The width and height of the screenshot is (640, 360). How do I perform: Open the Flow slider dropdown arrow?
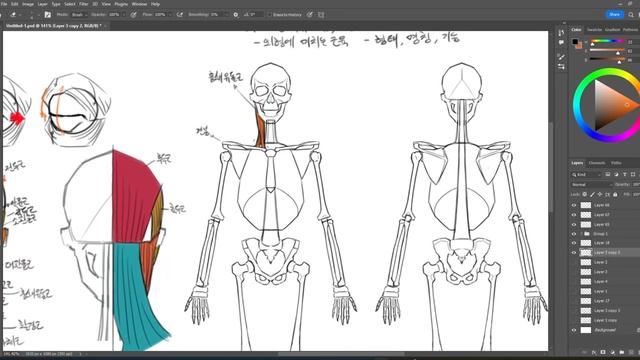(x=170, y=15)
